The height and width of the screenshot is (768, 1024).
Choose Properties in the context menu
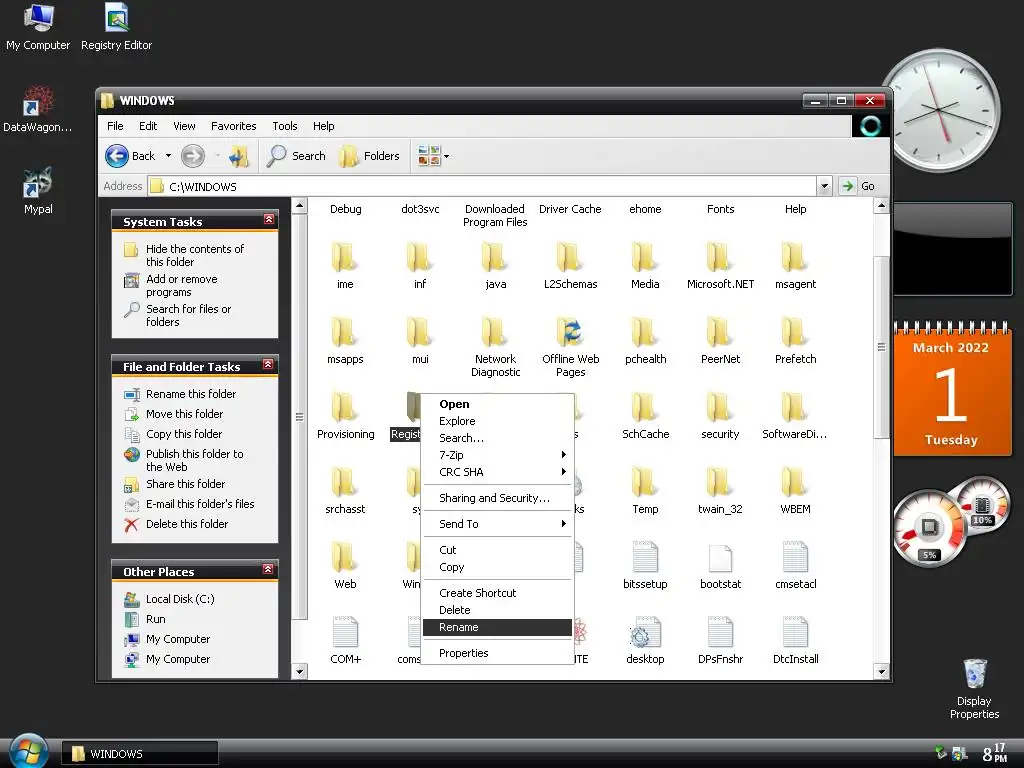point(498,653)
